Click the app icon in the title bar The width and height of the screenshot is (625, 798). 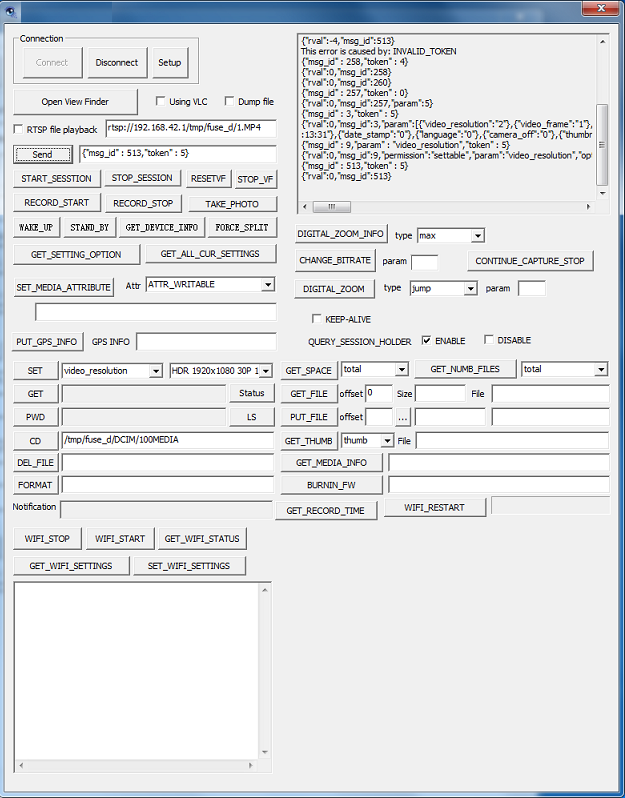point(11,10)
